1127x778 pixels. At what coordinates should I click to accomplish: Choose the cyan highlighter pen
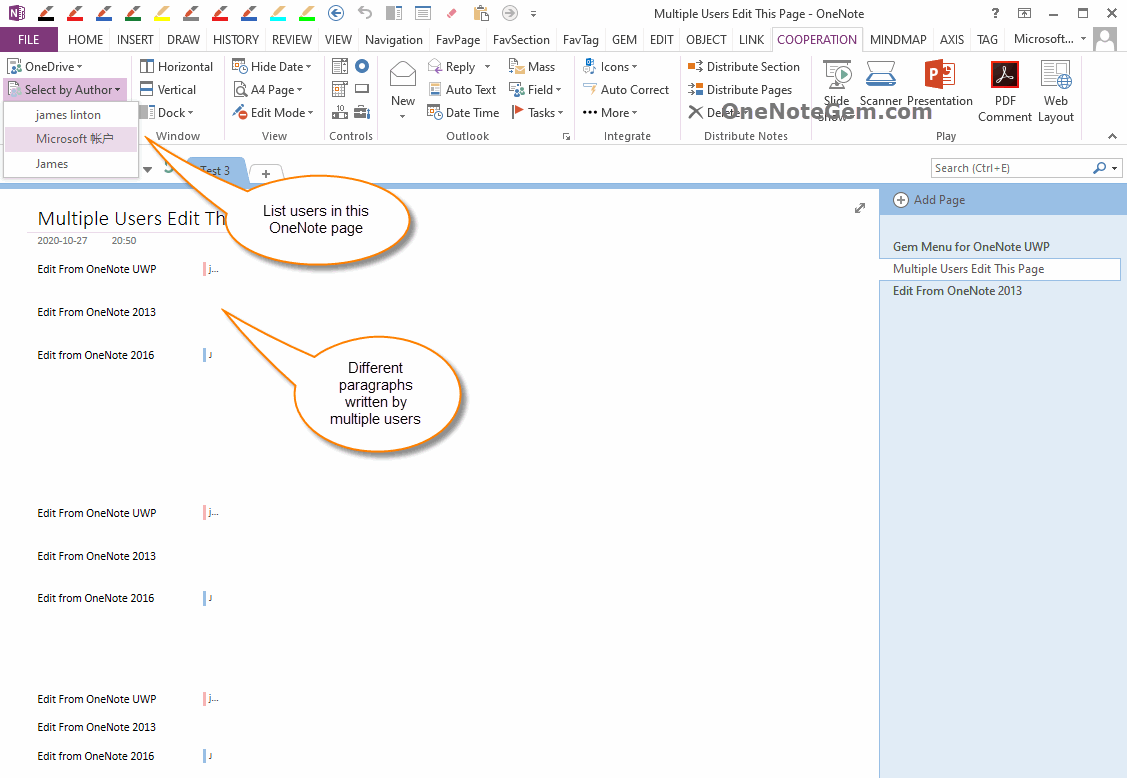(x=277, y=13)
